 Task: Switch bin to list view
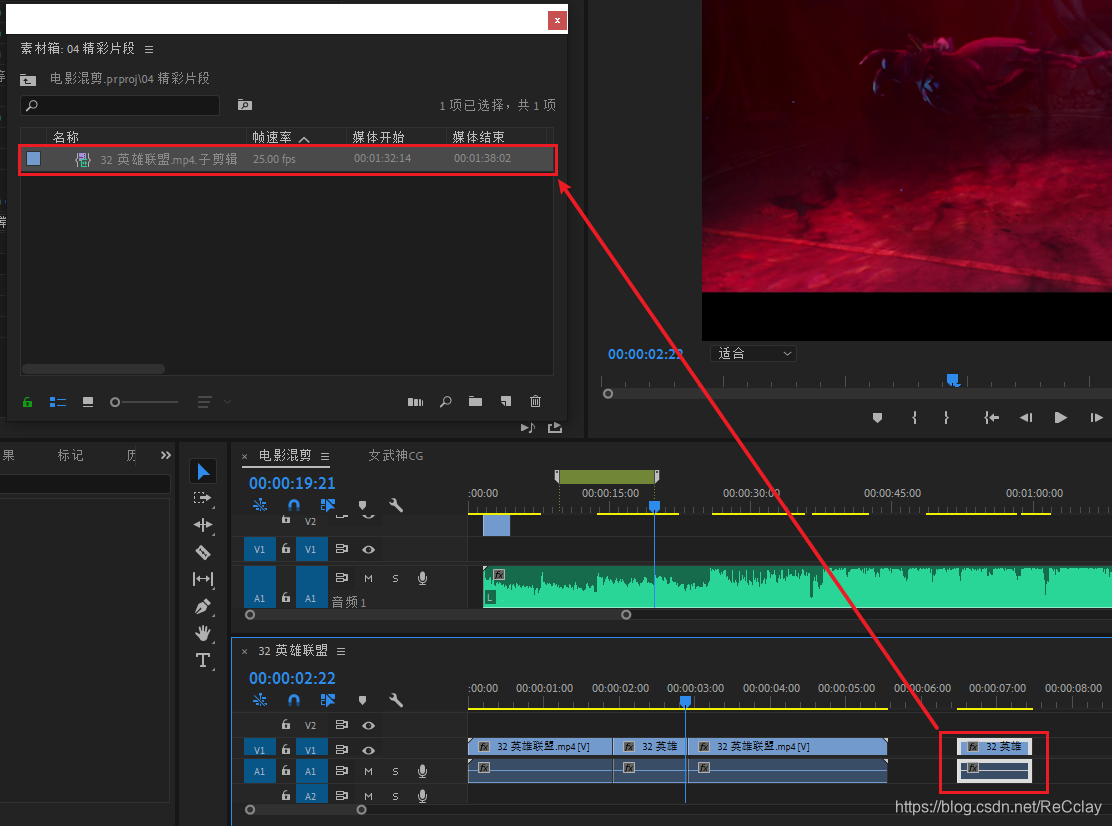[57, 402]
